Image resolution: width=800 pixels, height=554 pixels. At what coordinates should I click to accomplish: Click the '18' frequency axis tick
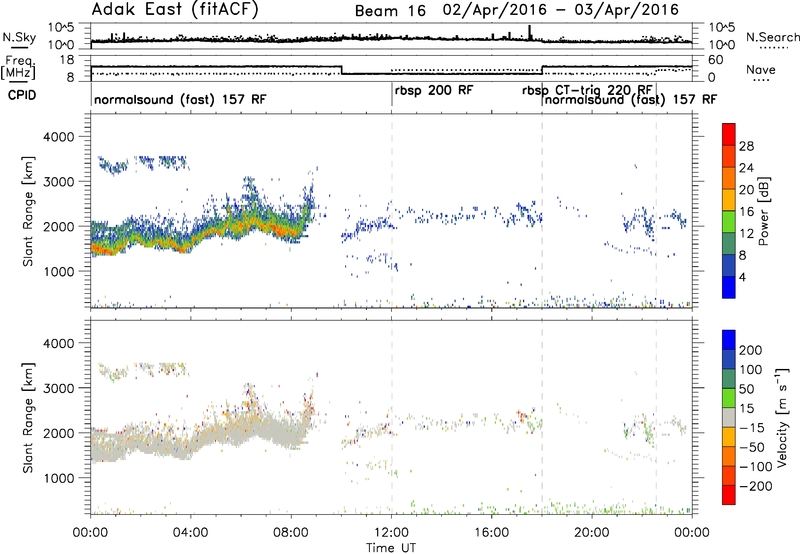67,60
